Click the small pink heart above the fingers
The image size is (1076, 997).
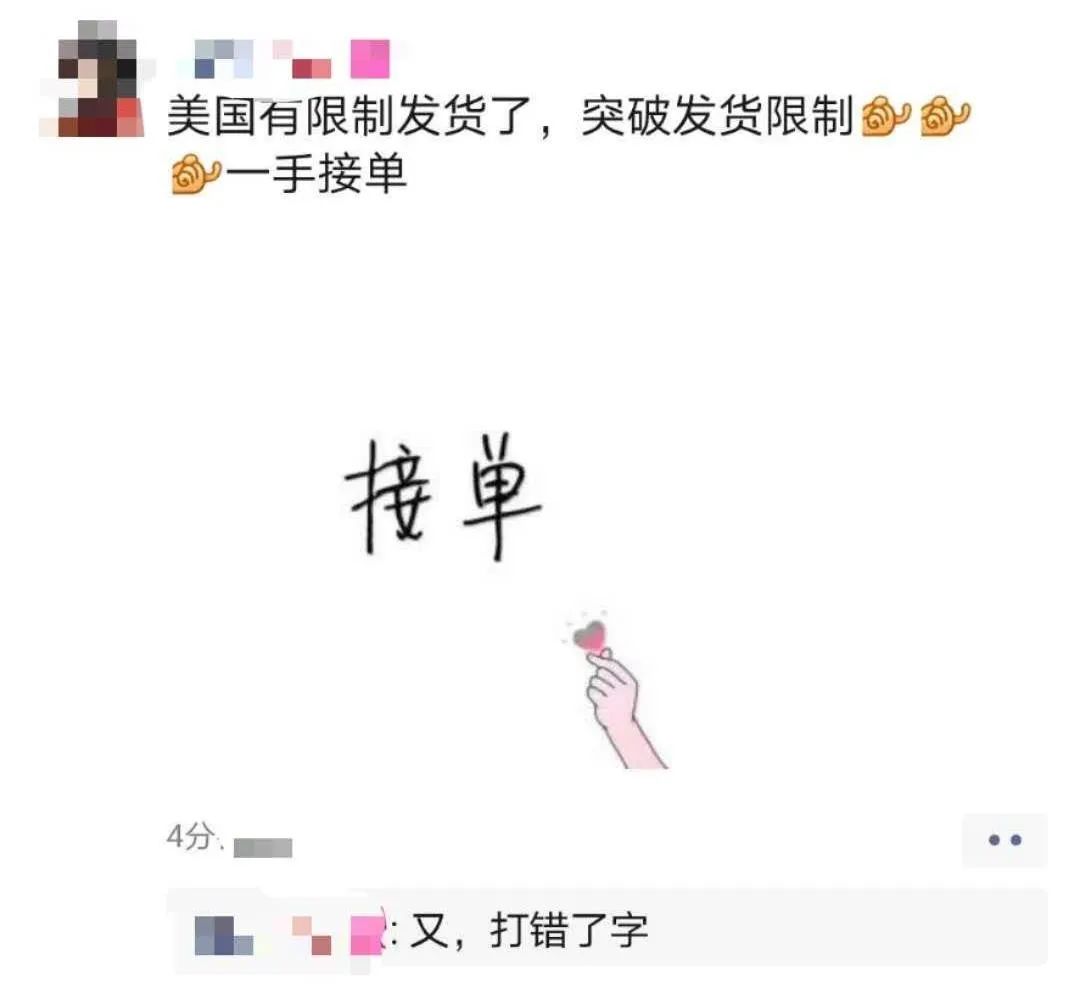click(x=589, y=634)
